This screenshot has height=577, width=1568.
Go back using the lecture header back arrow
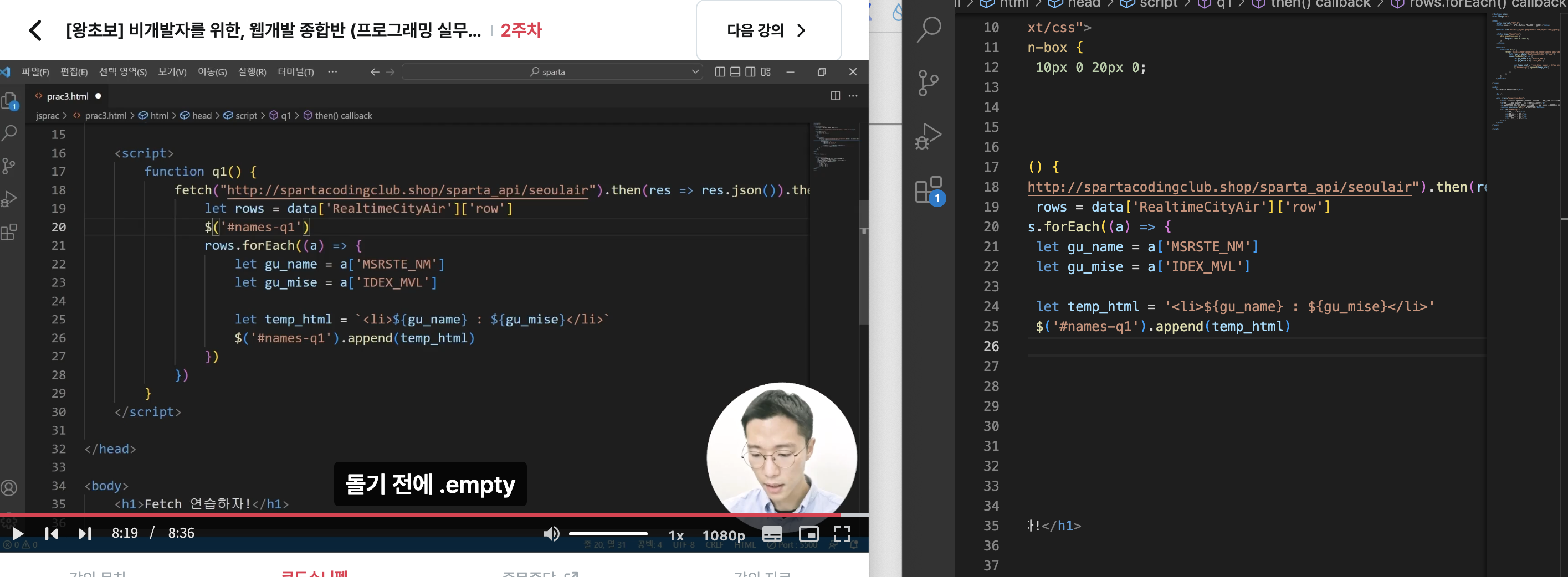click(35, 30)
